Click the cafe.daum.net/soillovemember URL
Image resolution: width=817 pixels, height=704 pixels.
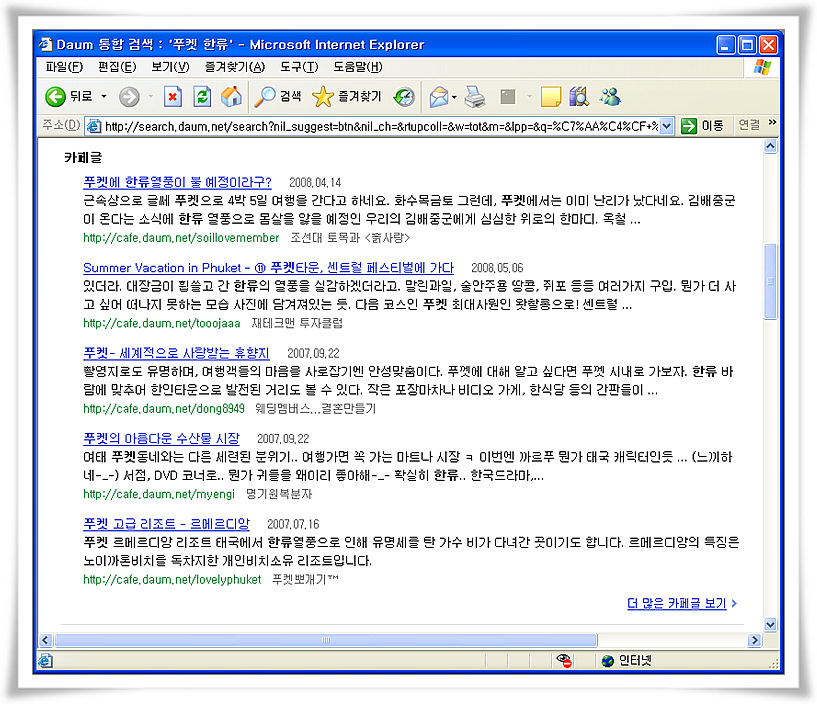pos(181,238)
